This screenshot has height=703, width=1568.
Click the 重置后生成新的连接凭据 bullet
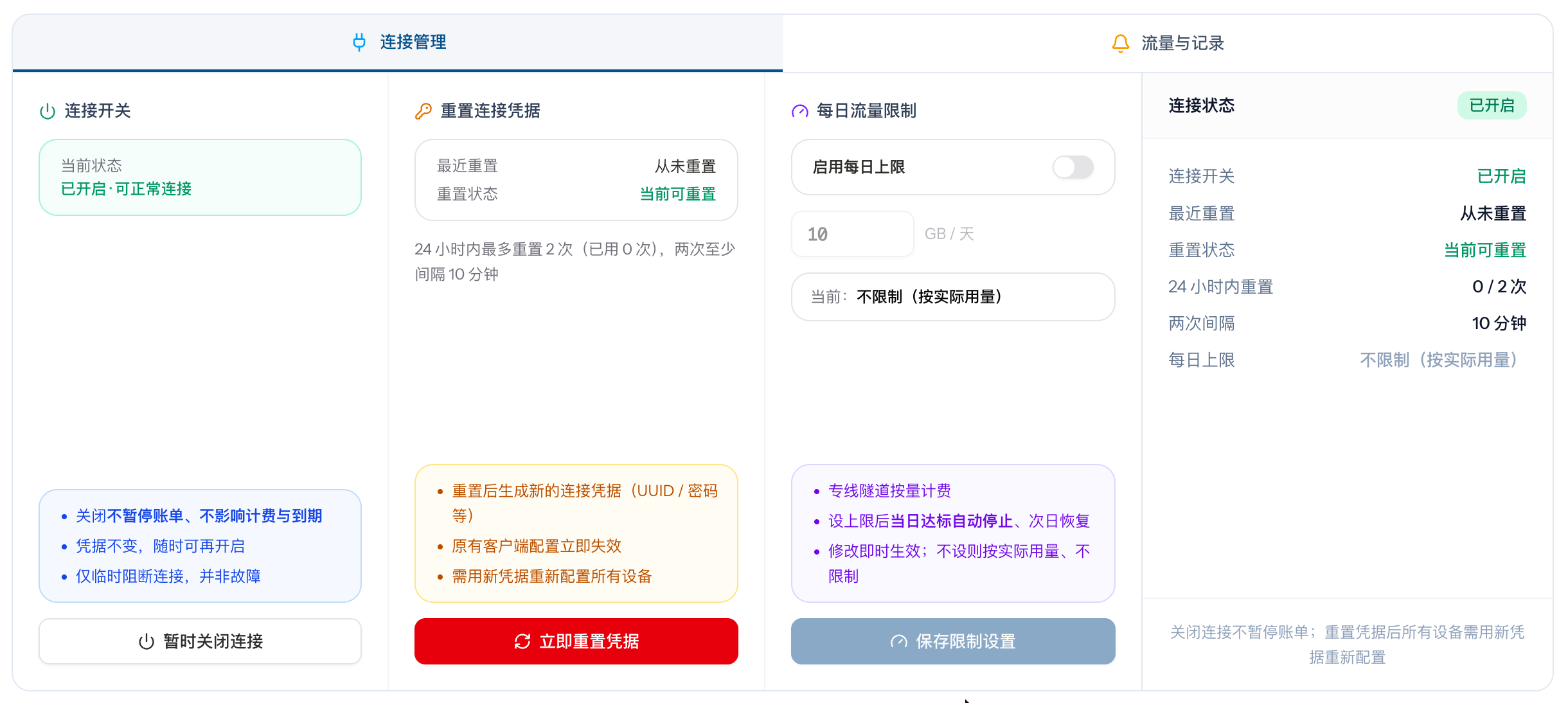click(x=585, y=503)
